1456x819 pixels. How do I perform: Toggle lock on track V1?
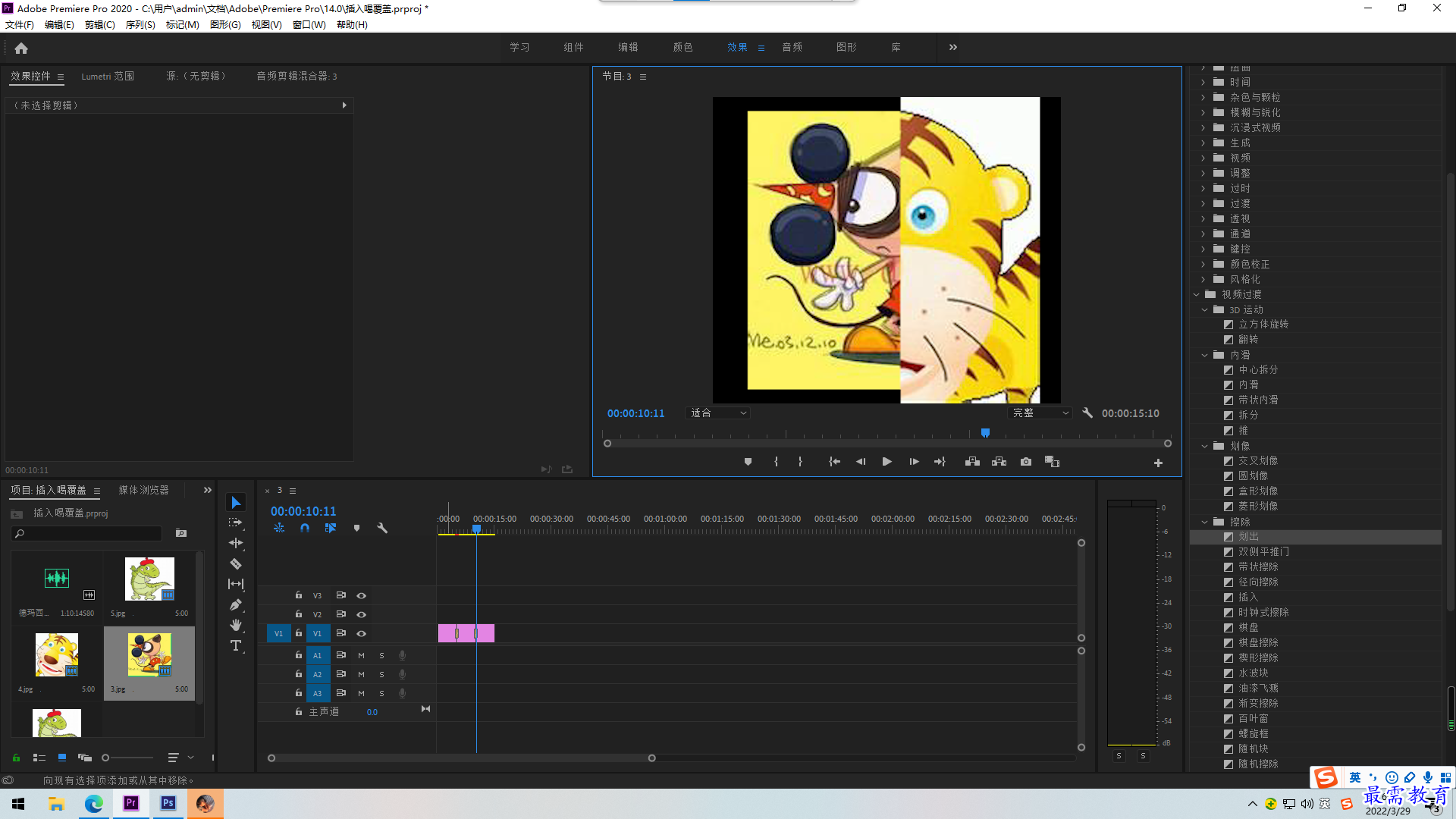point(299,633)
